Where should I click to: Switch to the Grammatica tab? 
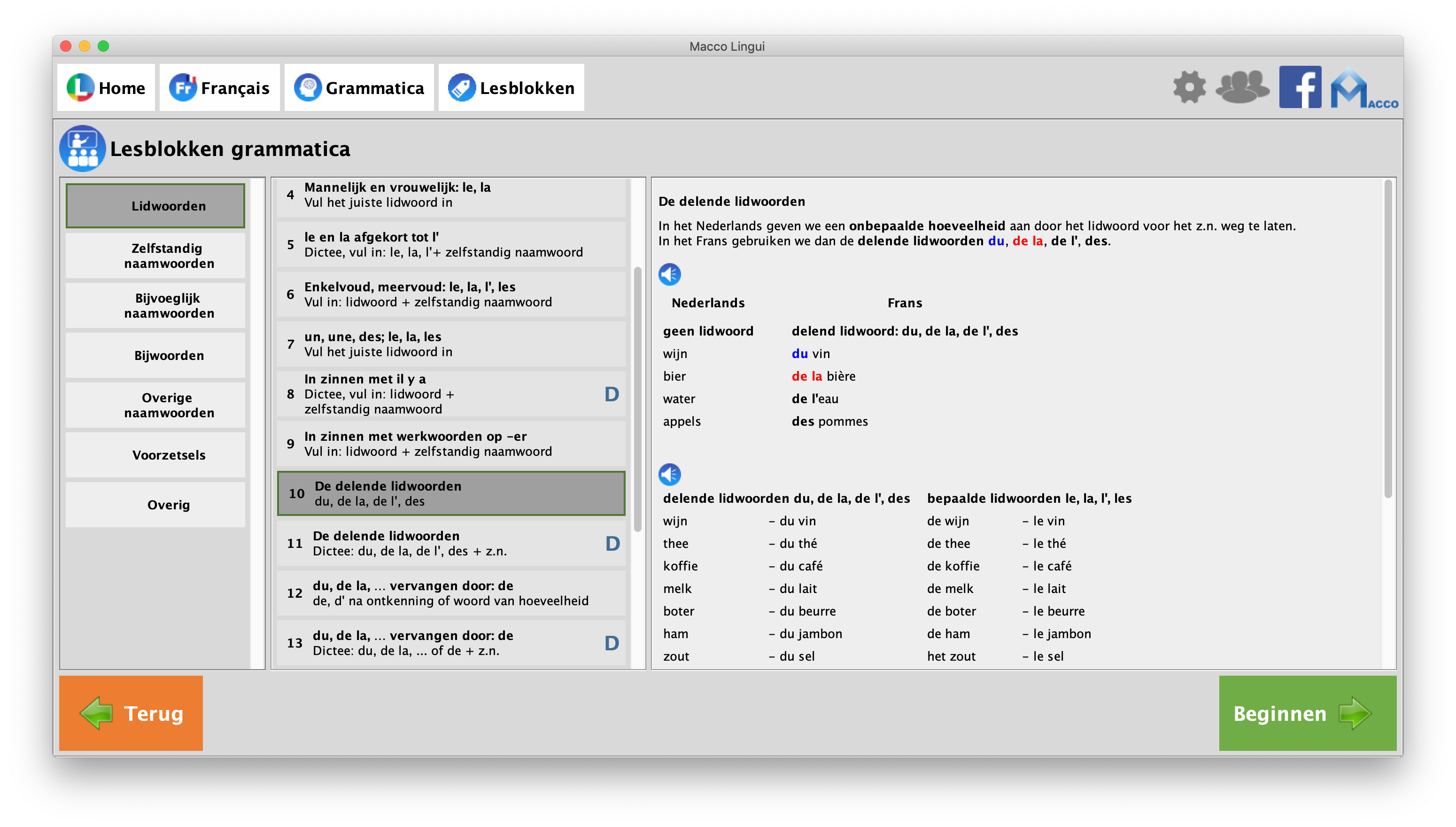pos(359,87)
